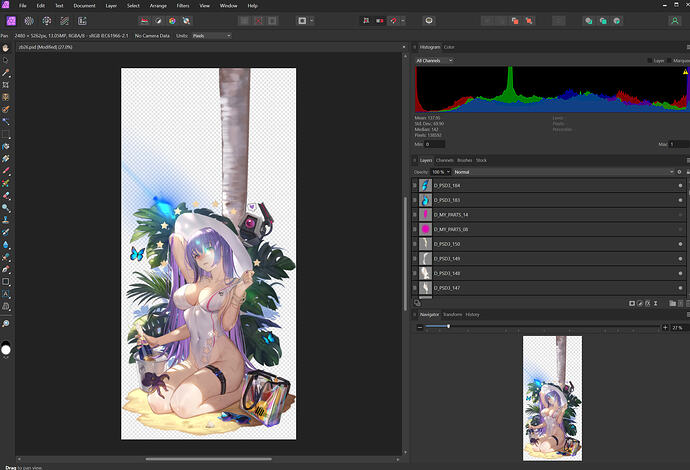Open the Stock tab

coord(481,160)
